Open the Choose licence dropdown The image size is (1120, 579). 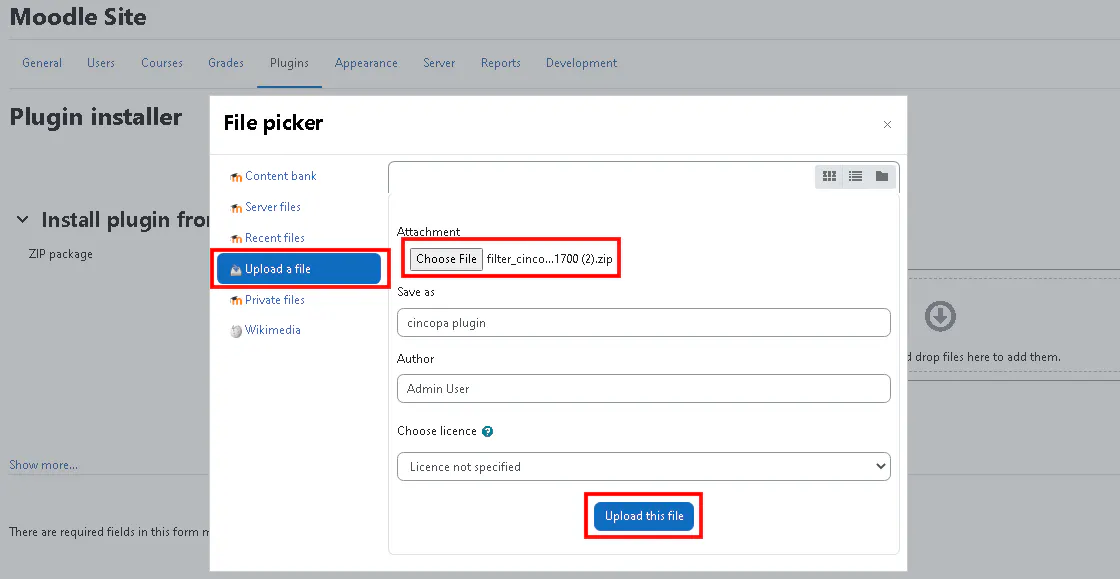[x=644, y=466]
